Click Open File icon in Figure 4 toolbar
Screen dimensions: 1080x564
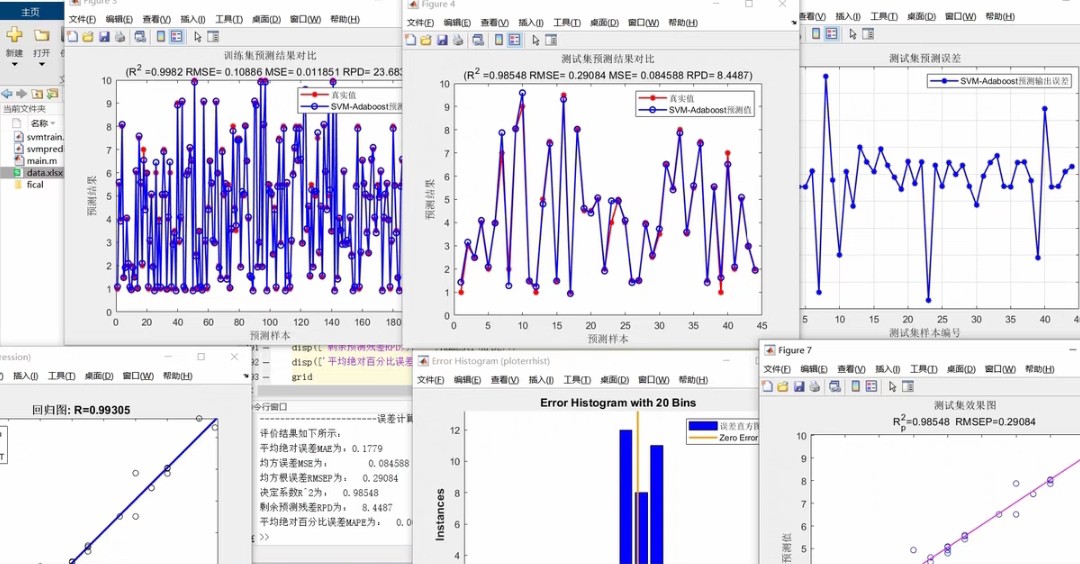[x=426, y=40]
